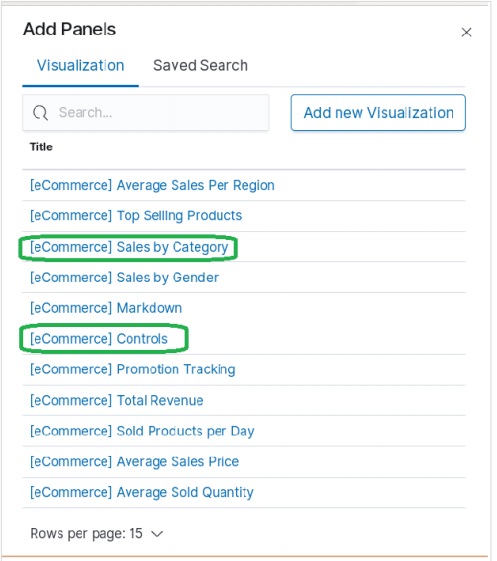The image size is (497, 561).
Task: Add Sales by Gender visualization
Action: [x=125, y=278]
